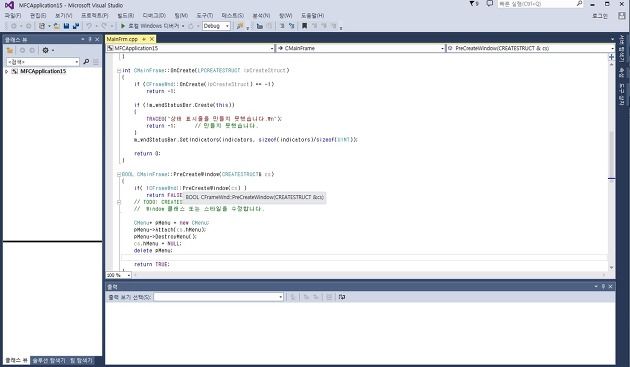Click split editor handle above scrollbar
The height and width of the screenshot is (367, 630).
[x=611, y=57]
